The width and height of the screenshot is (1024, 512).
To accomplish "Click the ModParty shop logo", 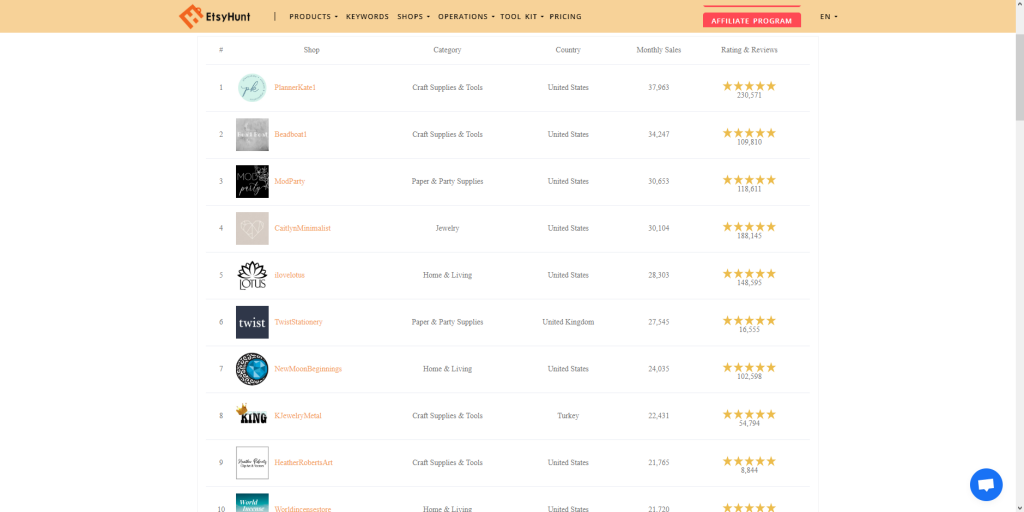I will (252, 182).
